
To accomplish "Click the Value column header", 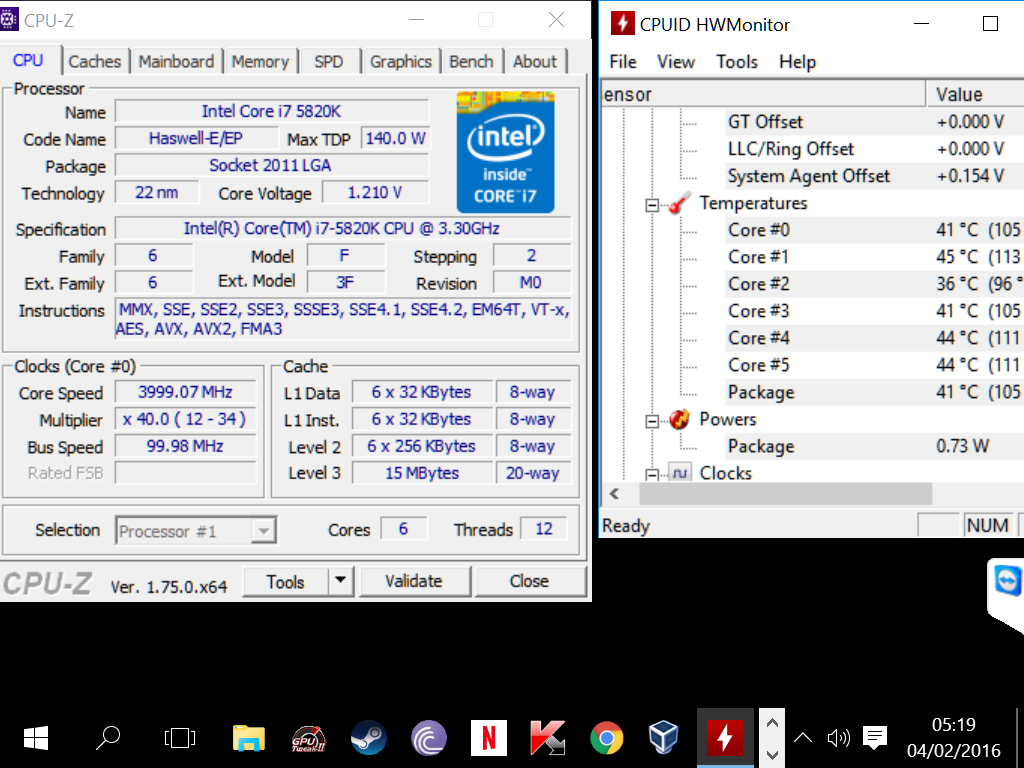I will [975, 94].
